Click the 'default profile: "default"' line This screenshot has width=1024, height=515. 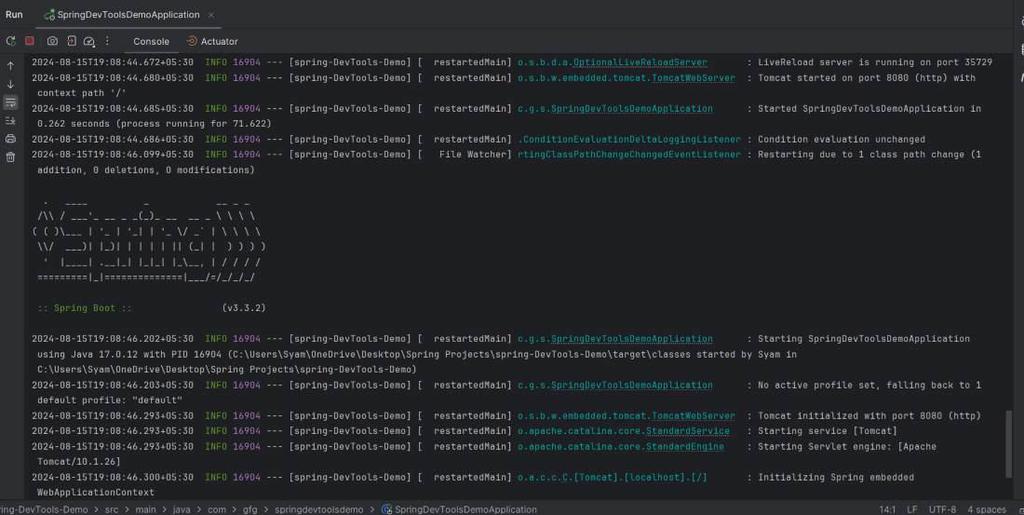point(110,400)
